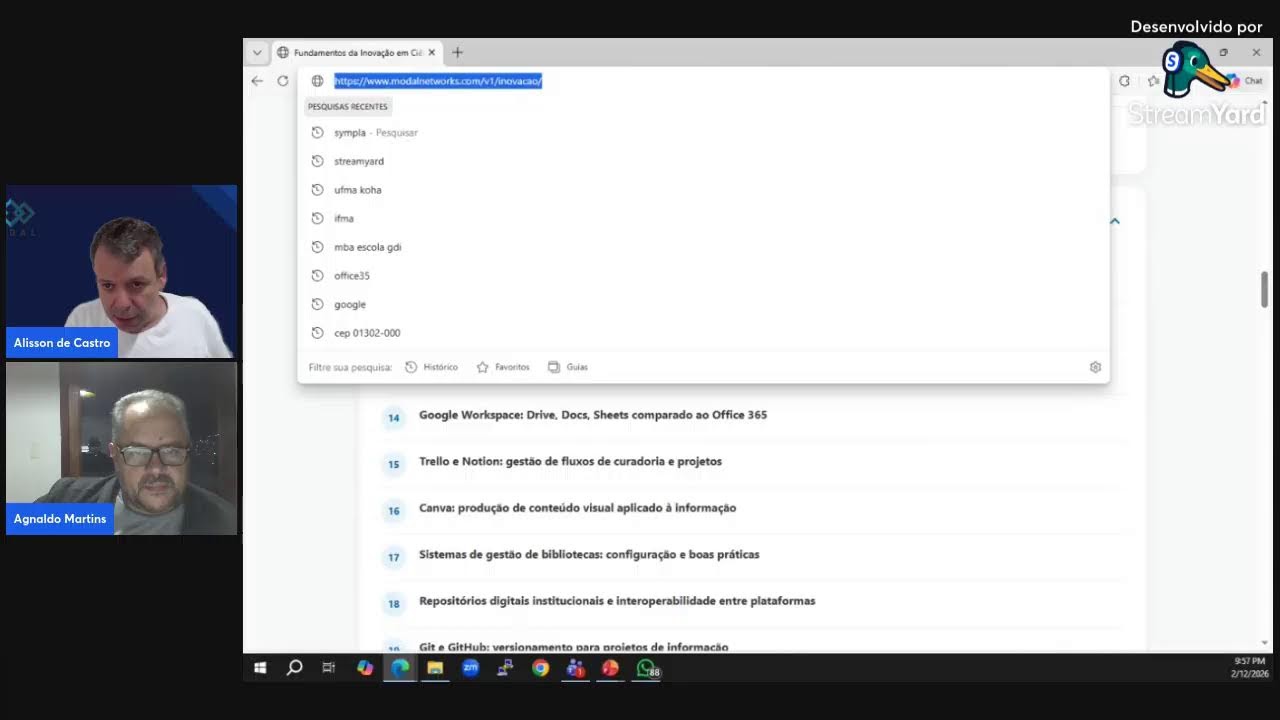Select the 'sympla' recent search
1280x720 pixels.
(703, 132)
